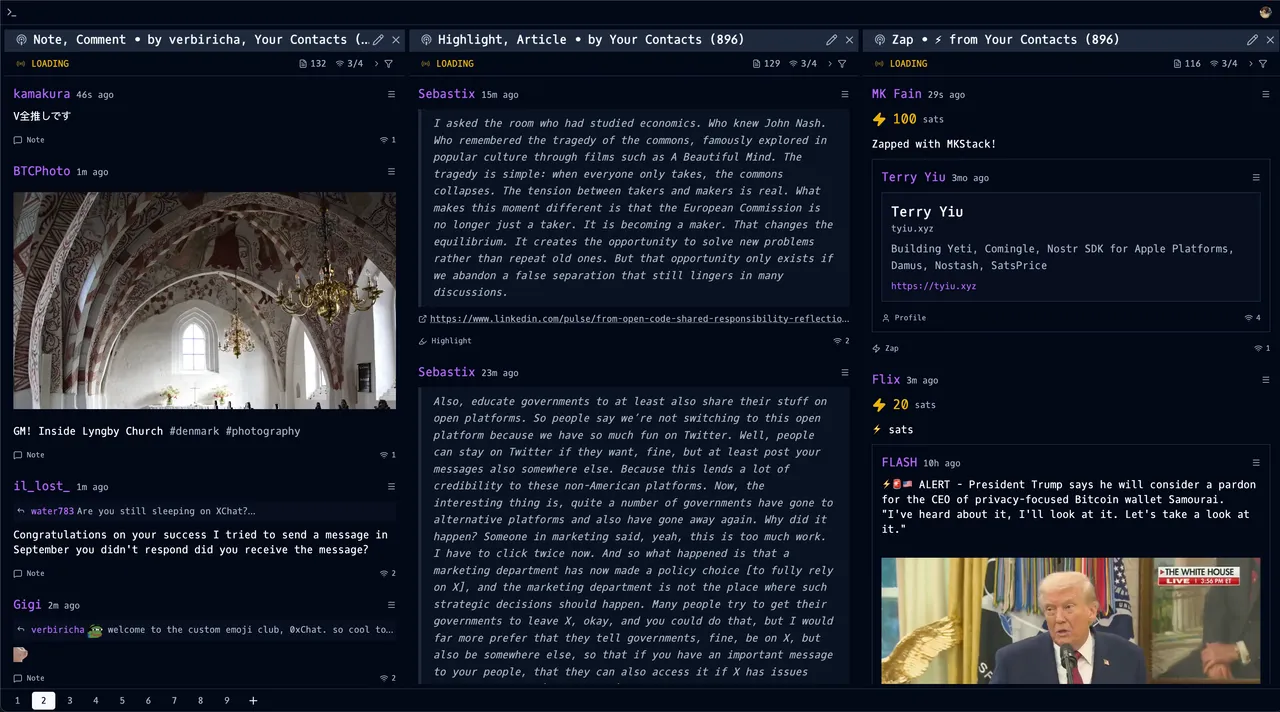Expand the chevron in the Note column toolbar

pyautogui.click(x=376, y=64)
